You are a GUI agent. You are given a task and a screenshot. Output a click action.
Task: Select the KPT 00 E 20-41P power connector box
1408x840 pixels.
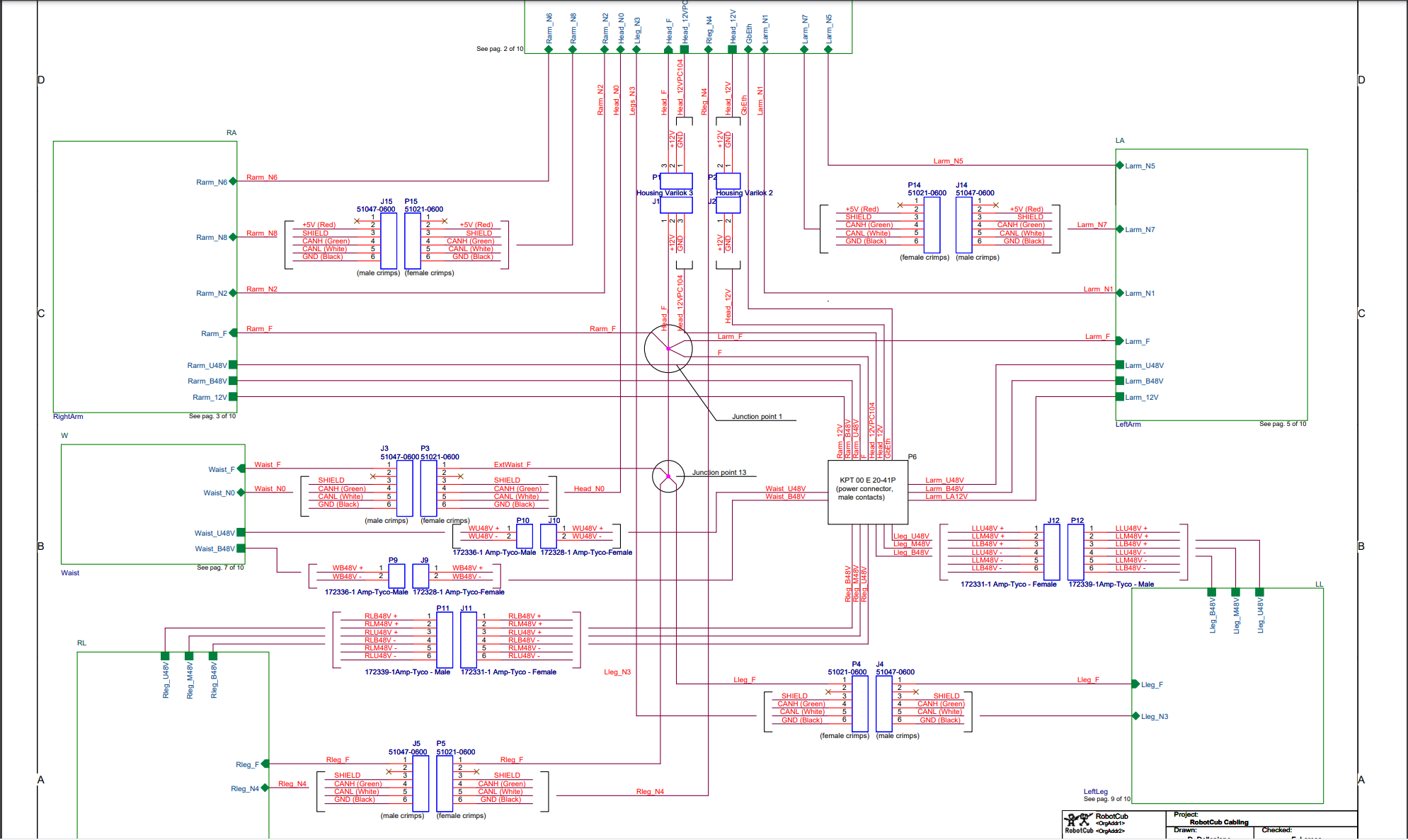pyautogui.click(x=867, y=493)
